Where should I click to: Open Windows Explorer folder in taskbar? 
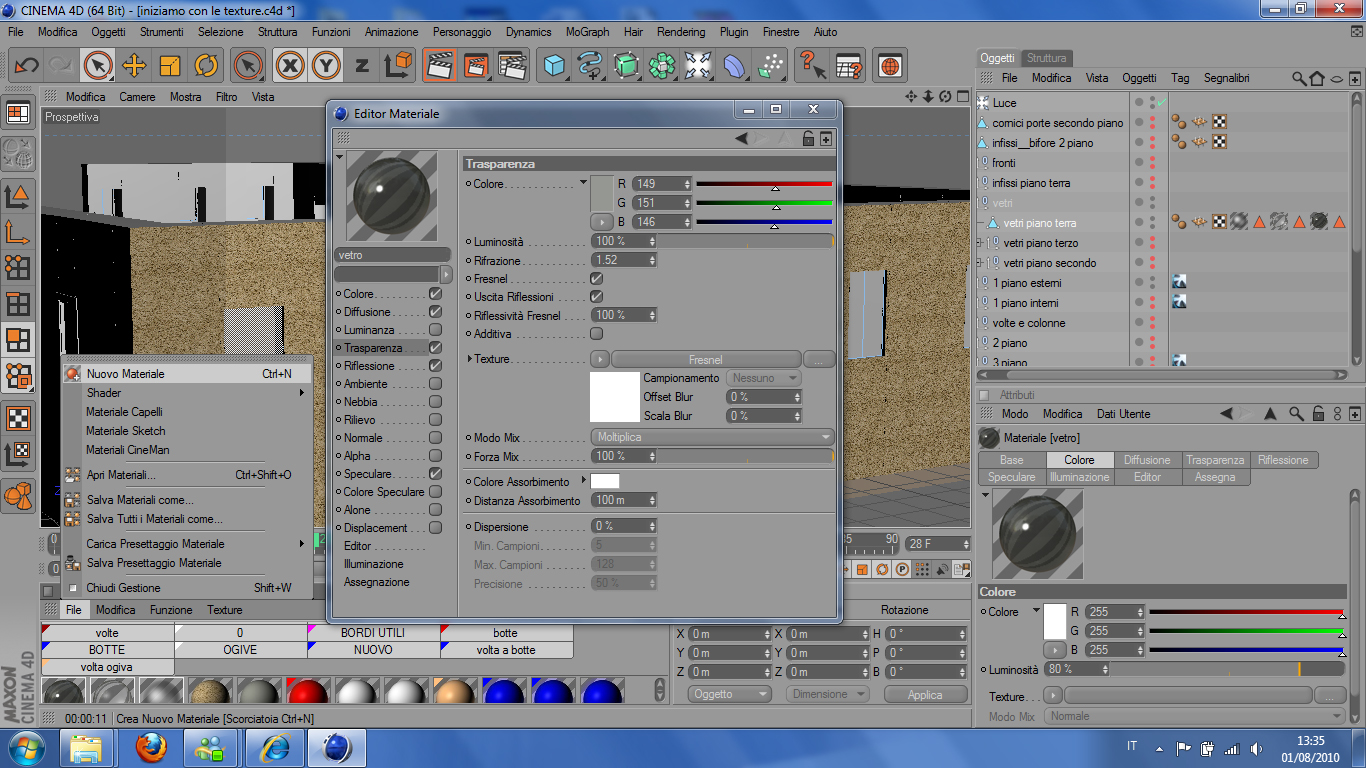[x=86, y=747]
